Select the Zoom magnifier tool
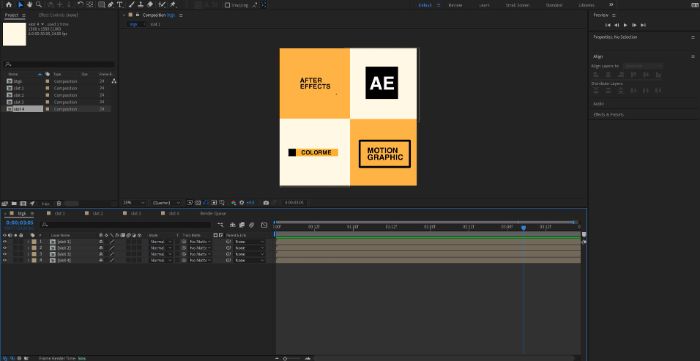This screenshot has width=700, height=361. point(39,4)
